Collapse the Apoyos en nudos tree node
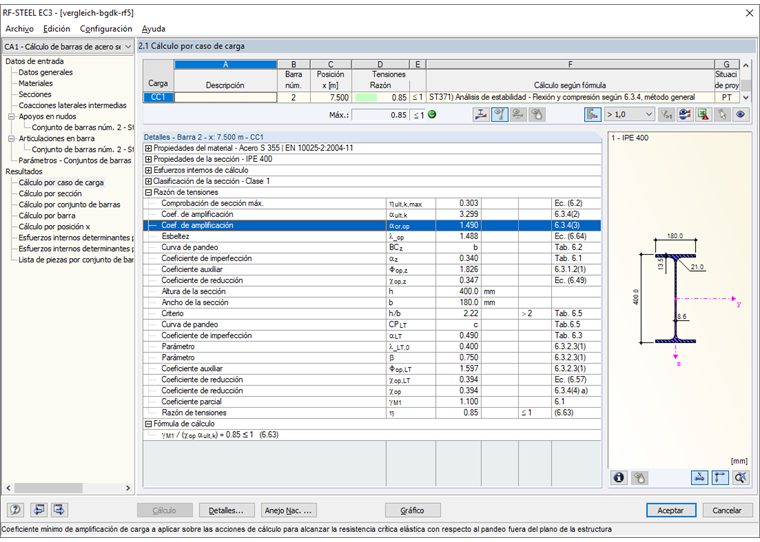760x542 pixels. [12, 116]
